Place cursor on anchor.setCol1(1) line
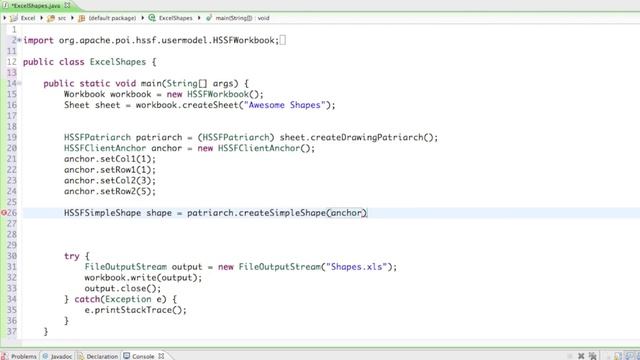This screenshot has height=360, width=640. tap(110, 159)
